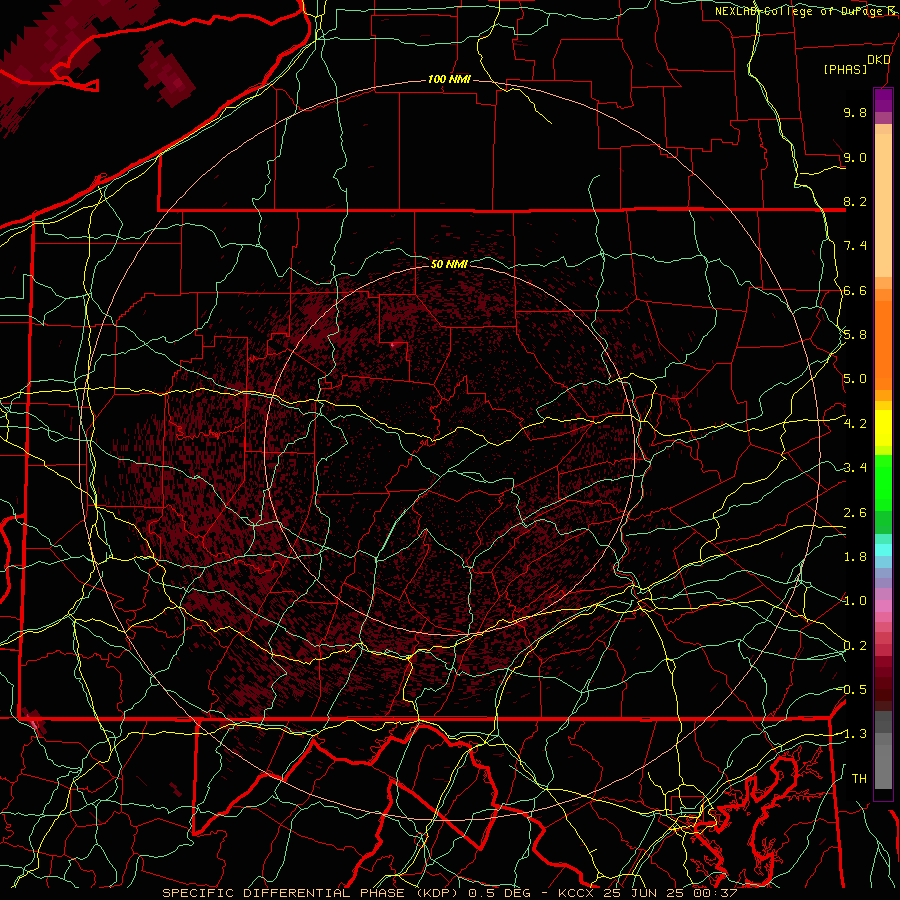Click the DKD label above the legend
Viewport: 900px width, 900px height.
pyautogui.click(x=878, y=60)
